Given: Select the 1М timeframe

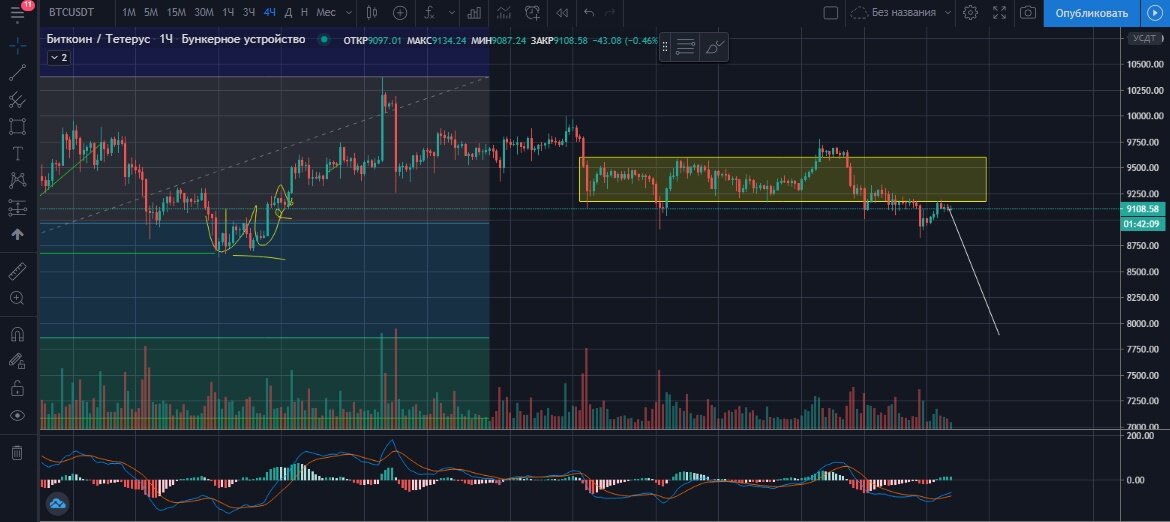Looking at the screenshot, I should click(128, 13).
